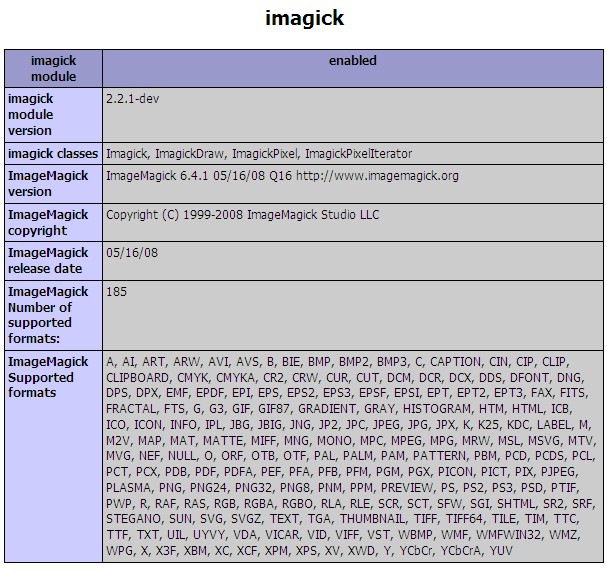Click CLIPBOARD in the supported formats list
This screenshot has width=607, height=572.
pyautogui.click(x=138, y=378)
